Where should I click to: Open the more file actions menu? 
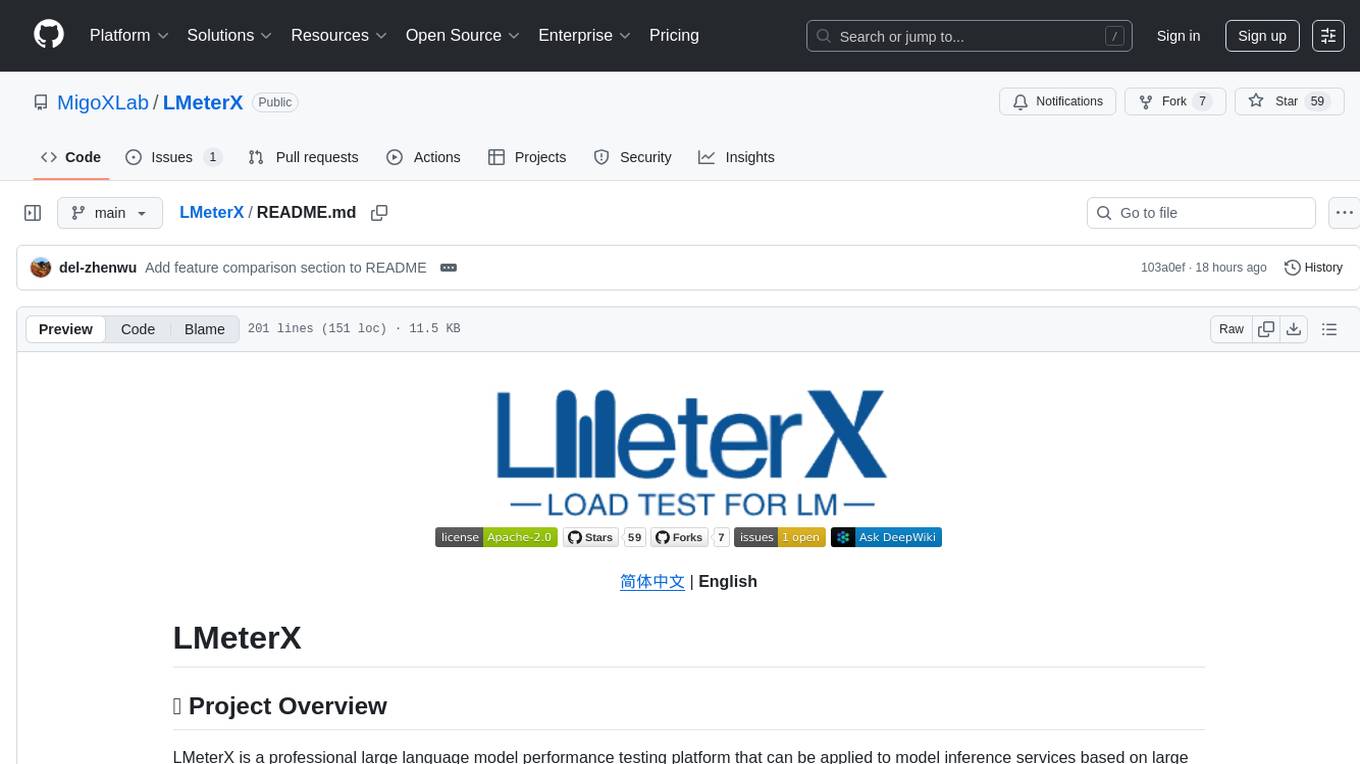pyautogui.click(x=1345, y=213)
